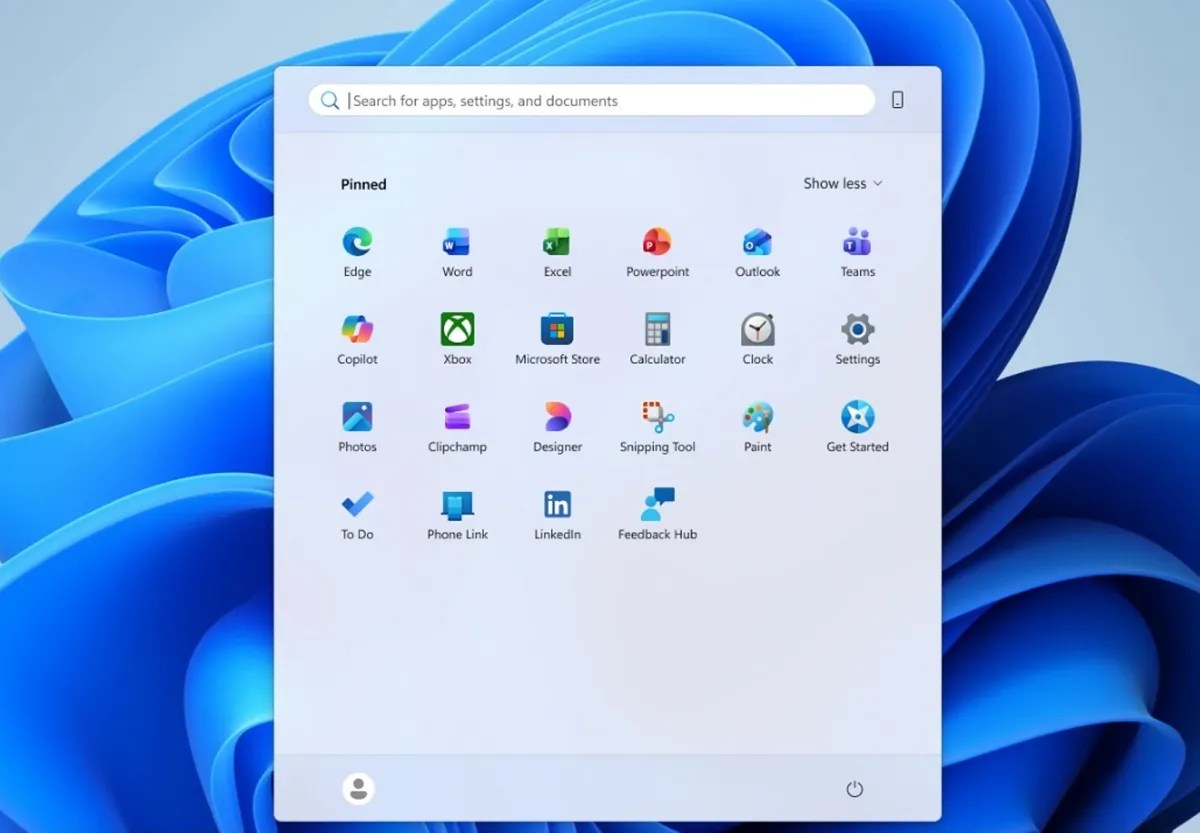1200x833 pixels.
Task: Collapse pinned apps with Show less
Action: click(843, 183)
